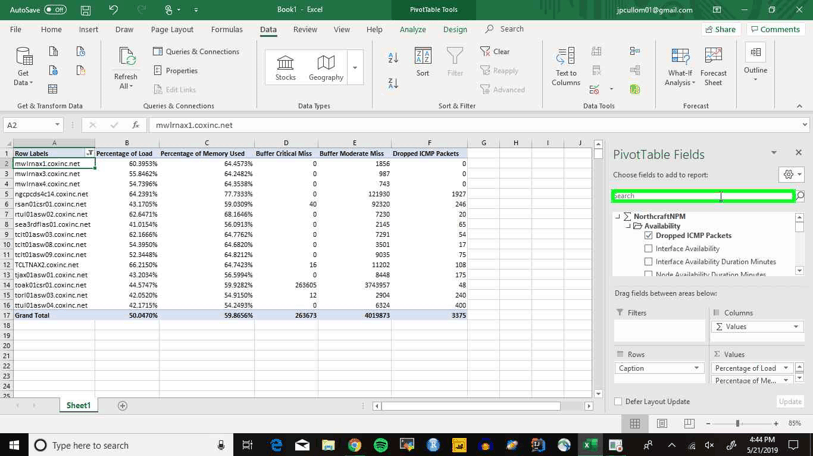
Task: Open the Manage Data Model icon
Action: coord(635,89)
